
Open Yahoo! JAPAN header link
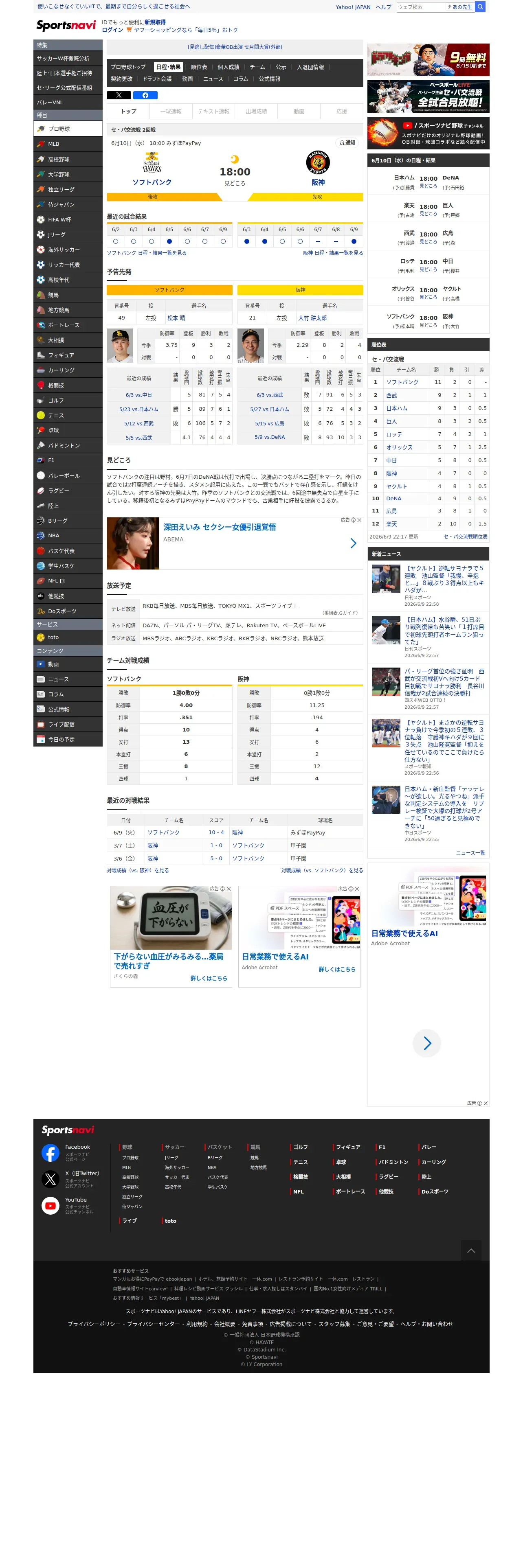click(353, 7)
